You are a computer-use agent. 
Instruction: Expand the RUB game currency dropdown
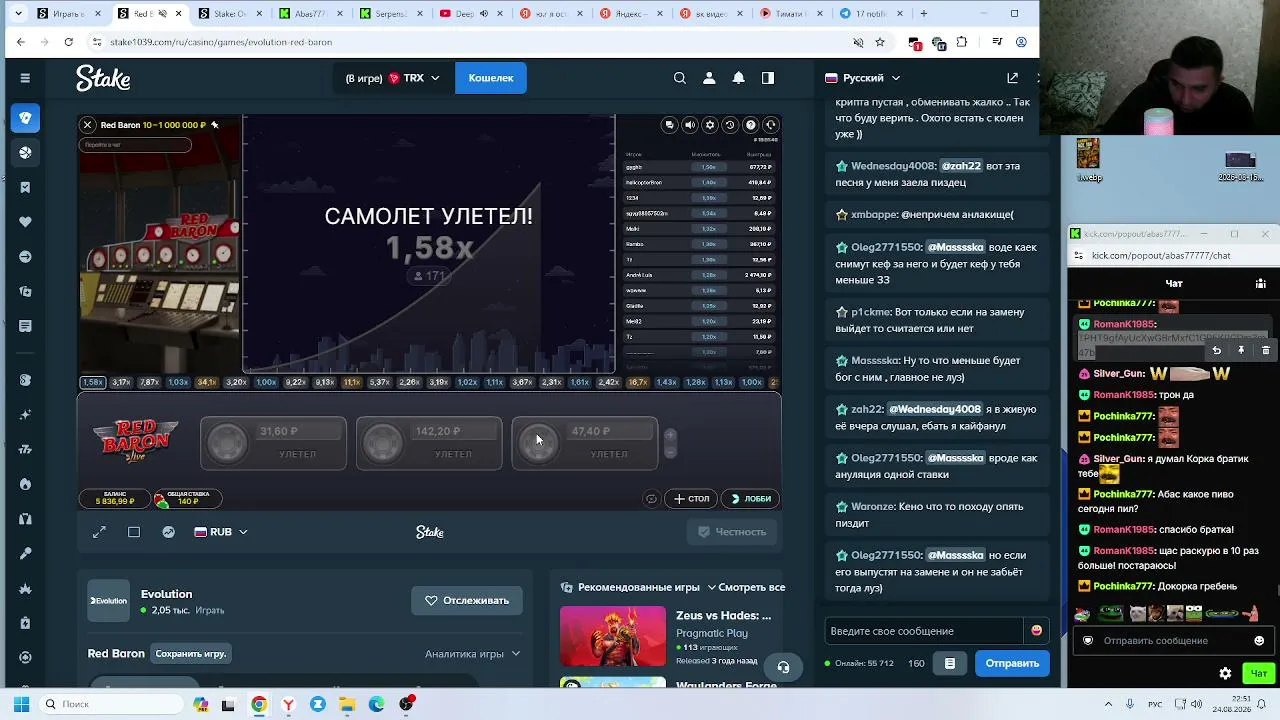[x=221, y=532]
